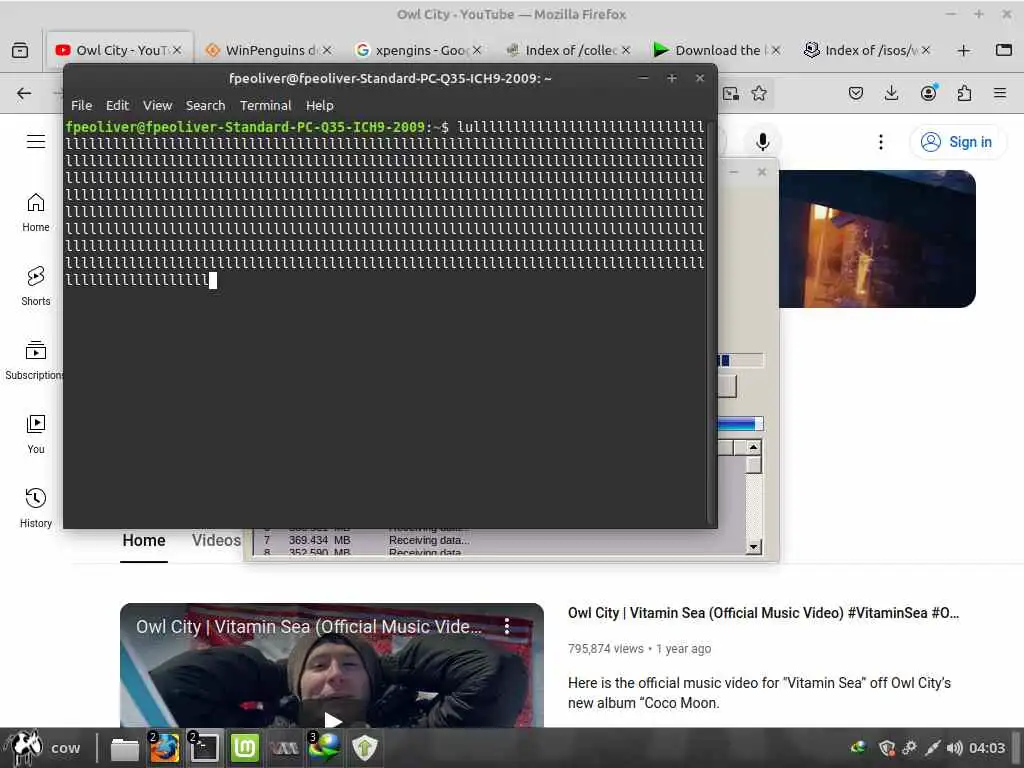Click the YouTube voice search microphone

[x=762, y=142]
